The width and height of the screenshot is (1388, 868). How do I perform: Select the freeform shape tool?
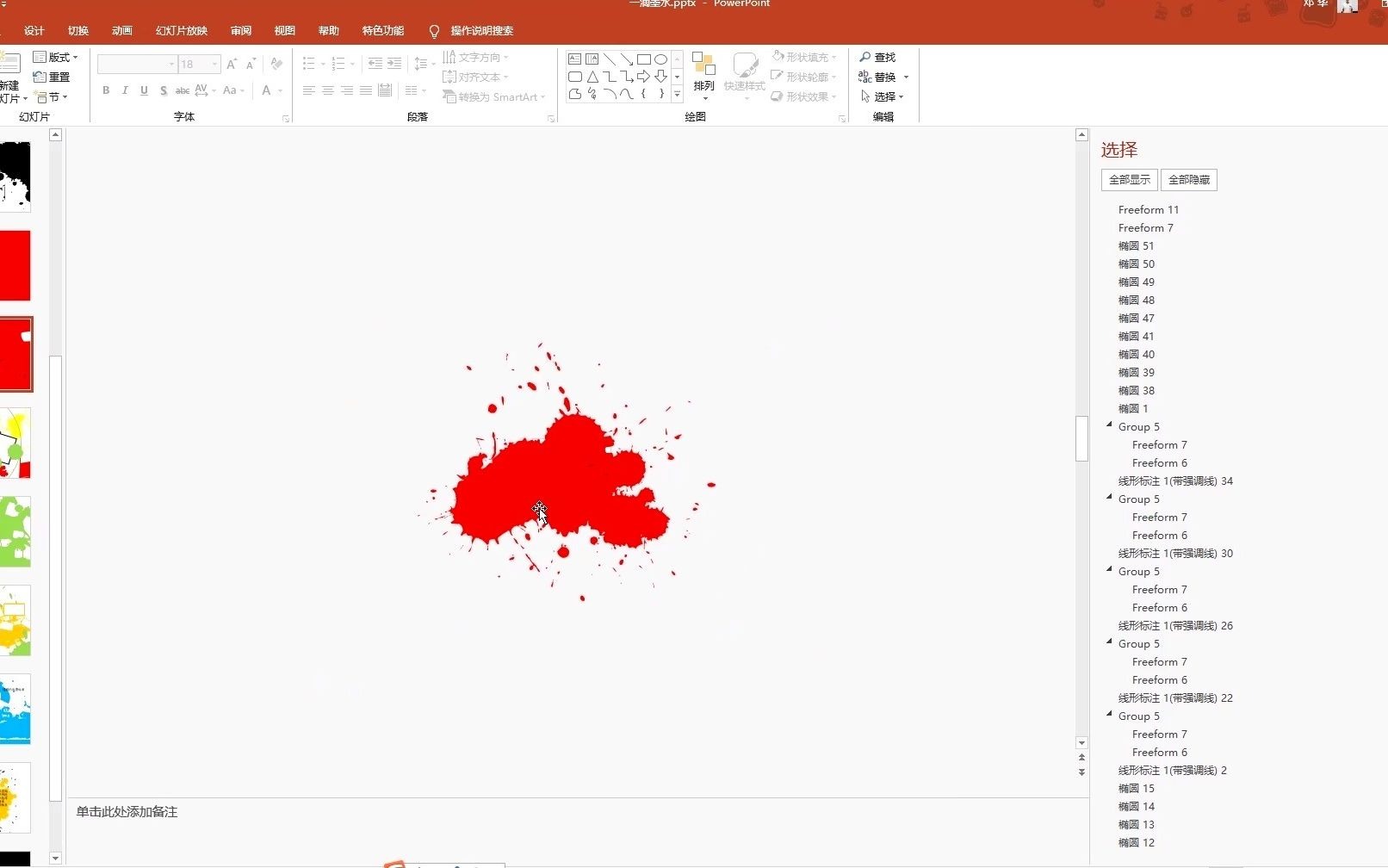point(574,94)
